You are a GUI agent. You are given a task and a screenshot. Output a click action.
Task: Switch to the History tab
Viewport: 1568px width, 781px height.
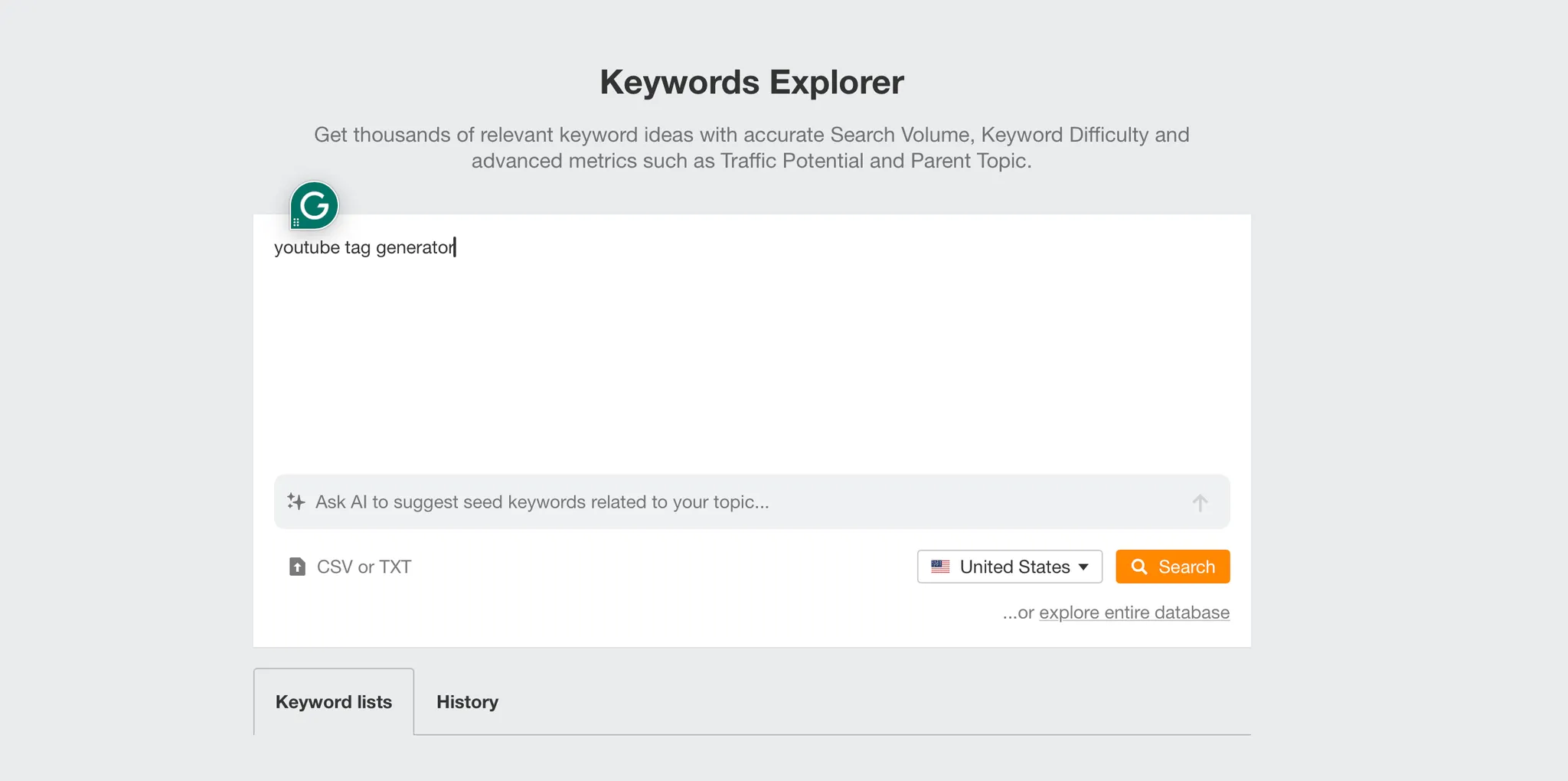[467, 701]
